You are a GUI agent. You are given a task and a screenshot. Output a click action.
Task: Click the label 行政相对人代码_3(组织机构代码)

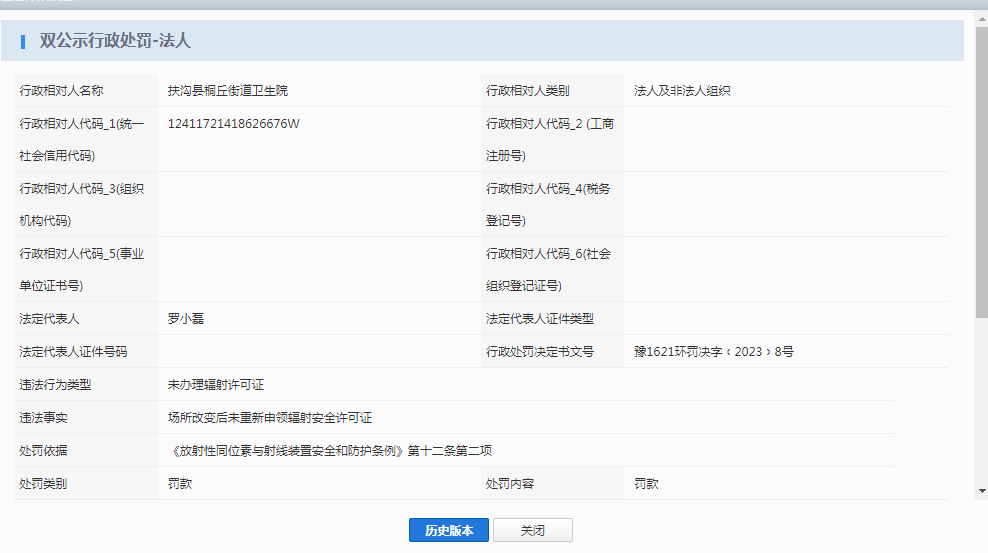(x=82, y=204)
